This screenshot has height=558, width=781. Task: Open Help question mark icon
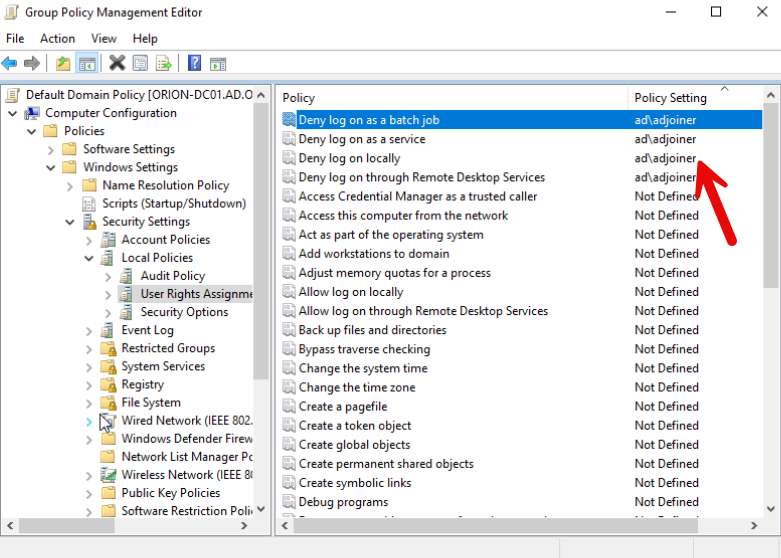point(194,63)
